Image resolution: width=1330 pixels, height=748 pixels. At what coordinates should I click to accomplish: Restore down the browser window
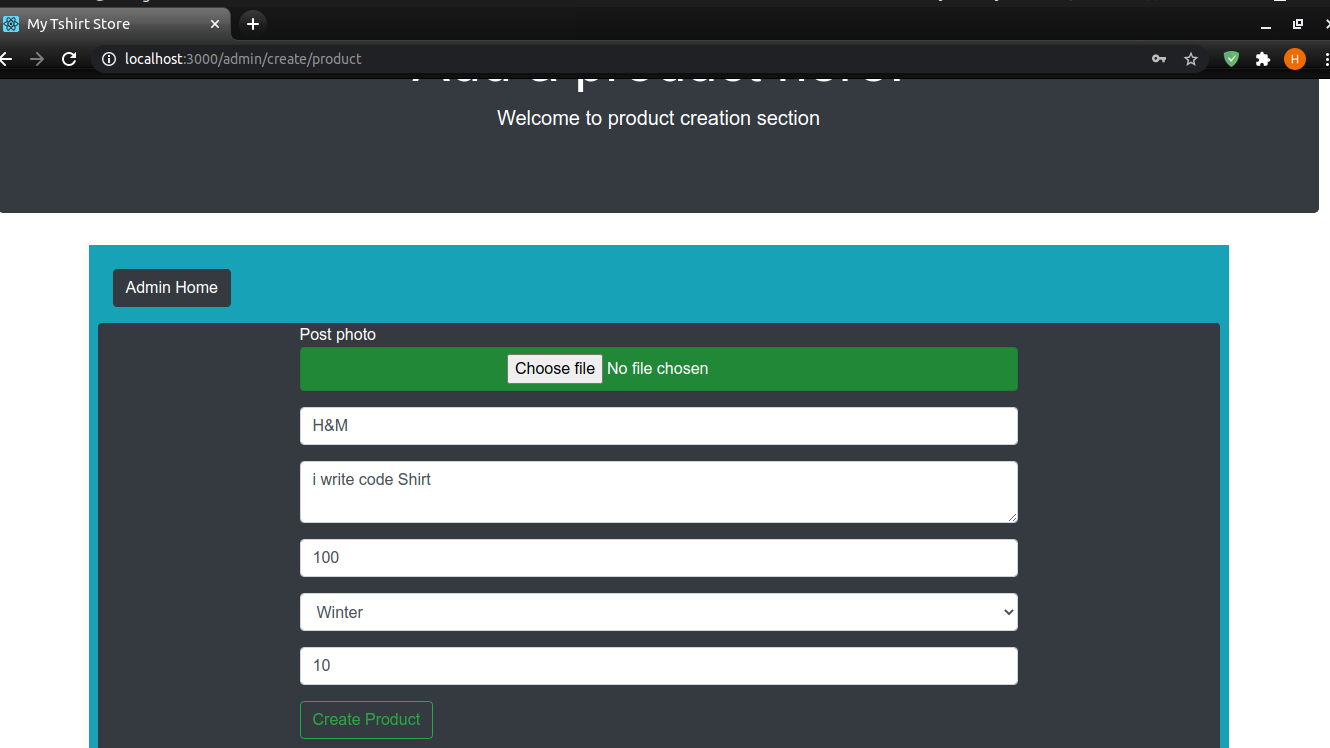coord(1298,24)
